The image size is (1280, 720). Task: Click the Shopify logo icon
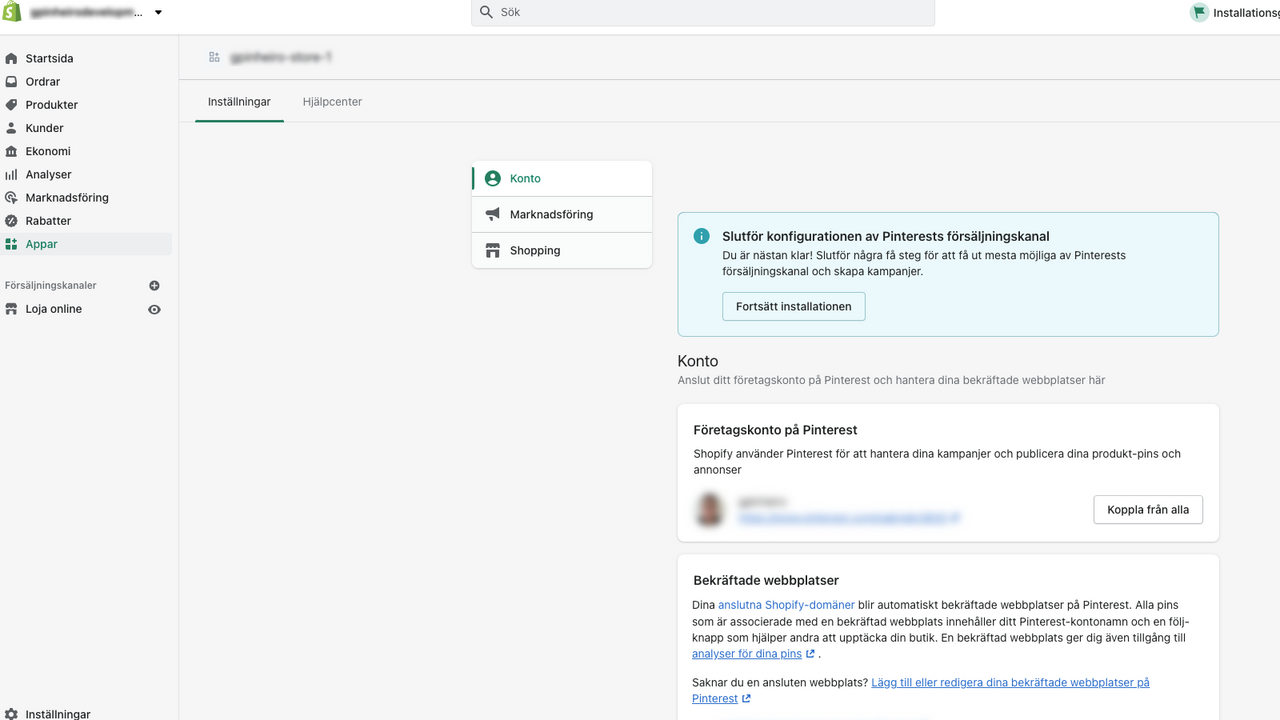coord(12,12)
